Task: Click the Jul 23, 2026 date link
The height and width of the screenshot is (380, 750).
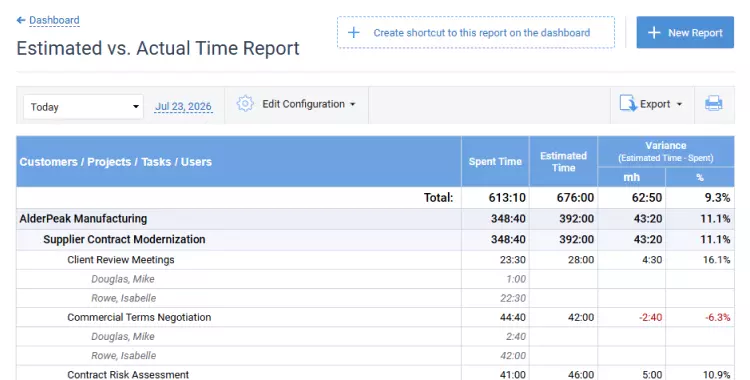Action: 183,106
